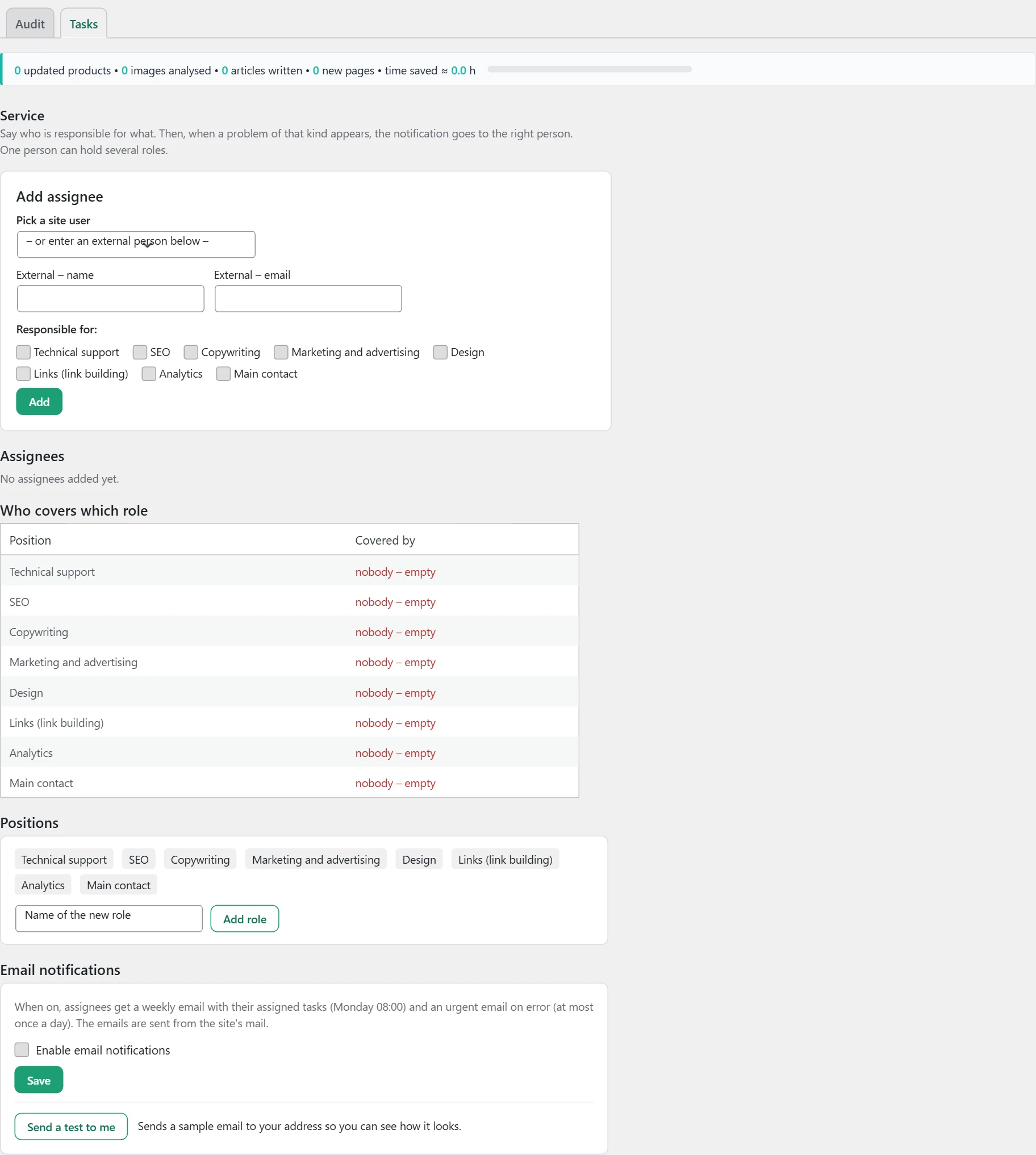
Task: Save the email notification settings
Action: 39,1080
